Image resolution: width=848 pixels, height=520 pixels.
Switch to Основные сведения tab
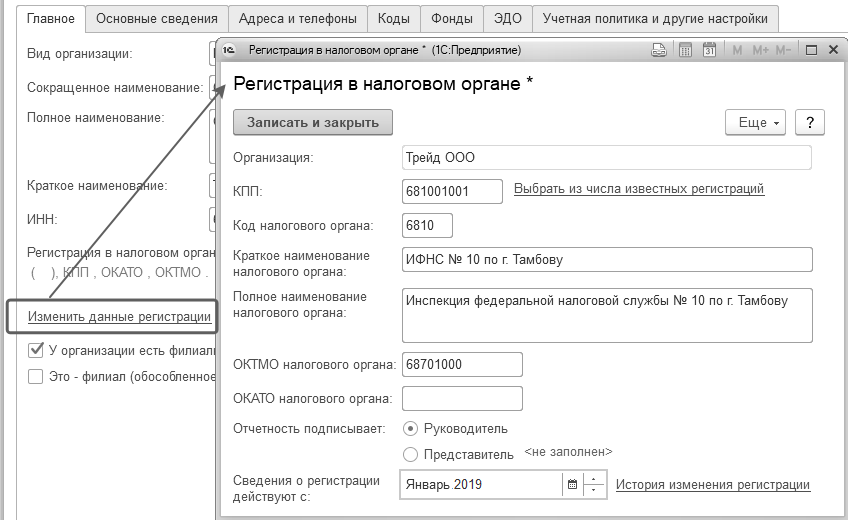157,19
